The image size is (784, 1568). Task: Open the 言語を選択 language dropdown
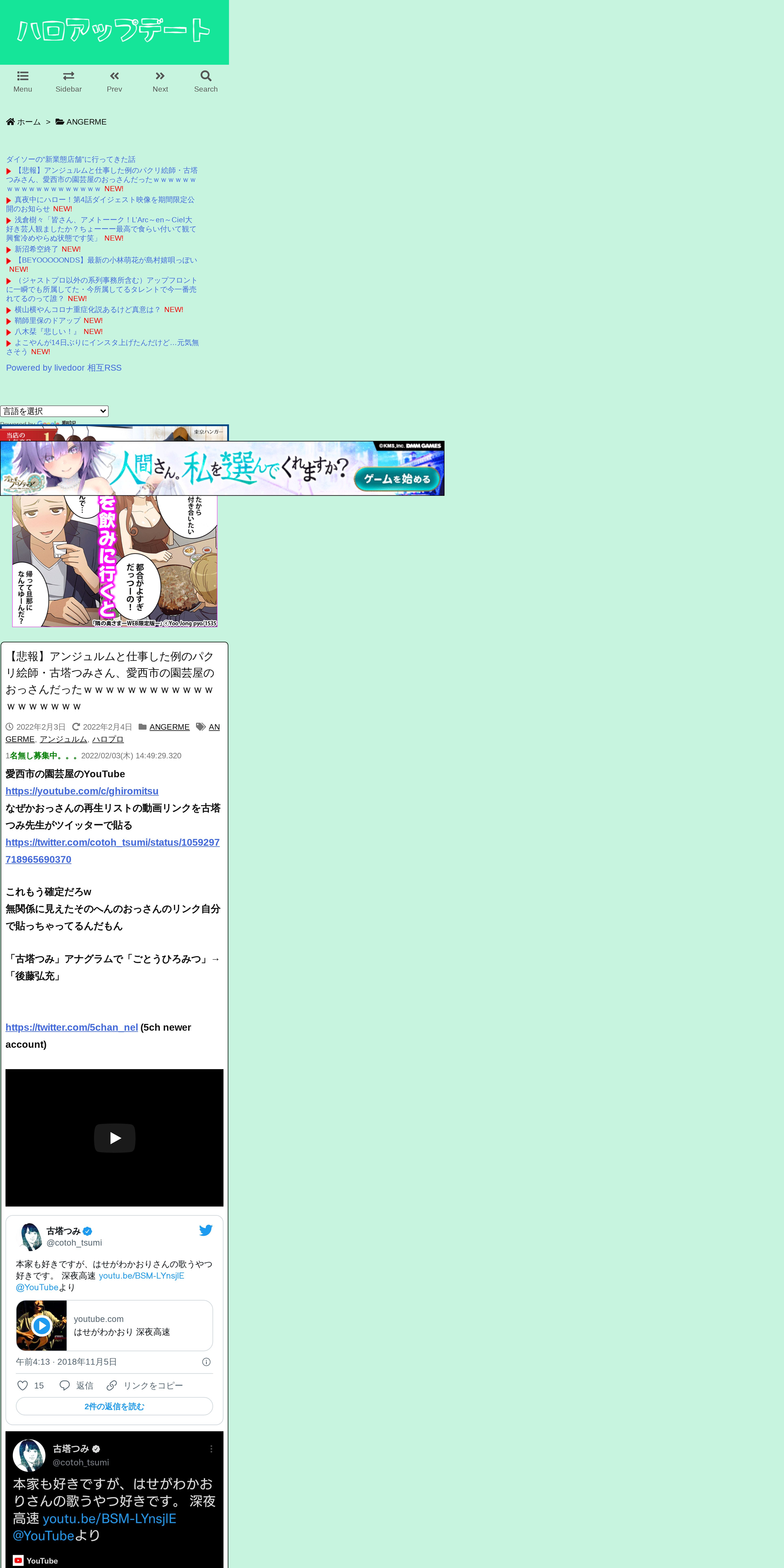(x=54, y=412)
